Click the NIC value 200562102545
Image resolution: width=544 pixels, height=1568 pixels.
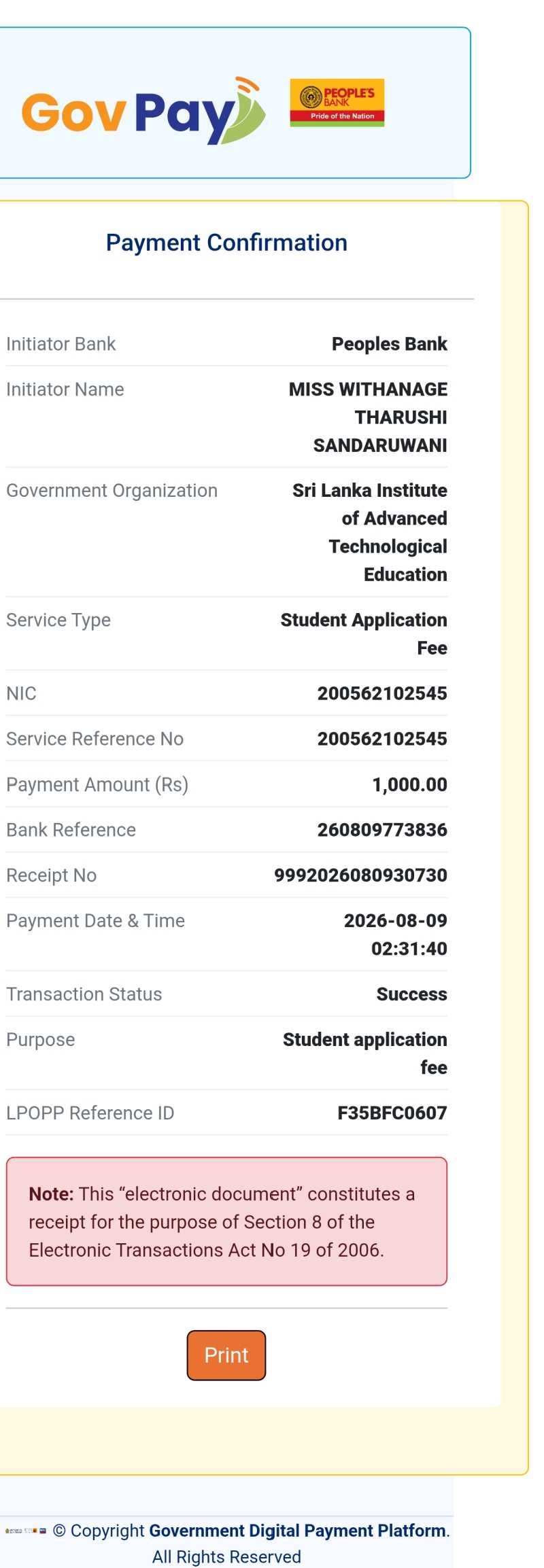382,693
